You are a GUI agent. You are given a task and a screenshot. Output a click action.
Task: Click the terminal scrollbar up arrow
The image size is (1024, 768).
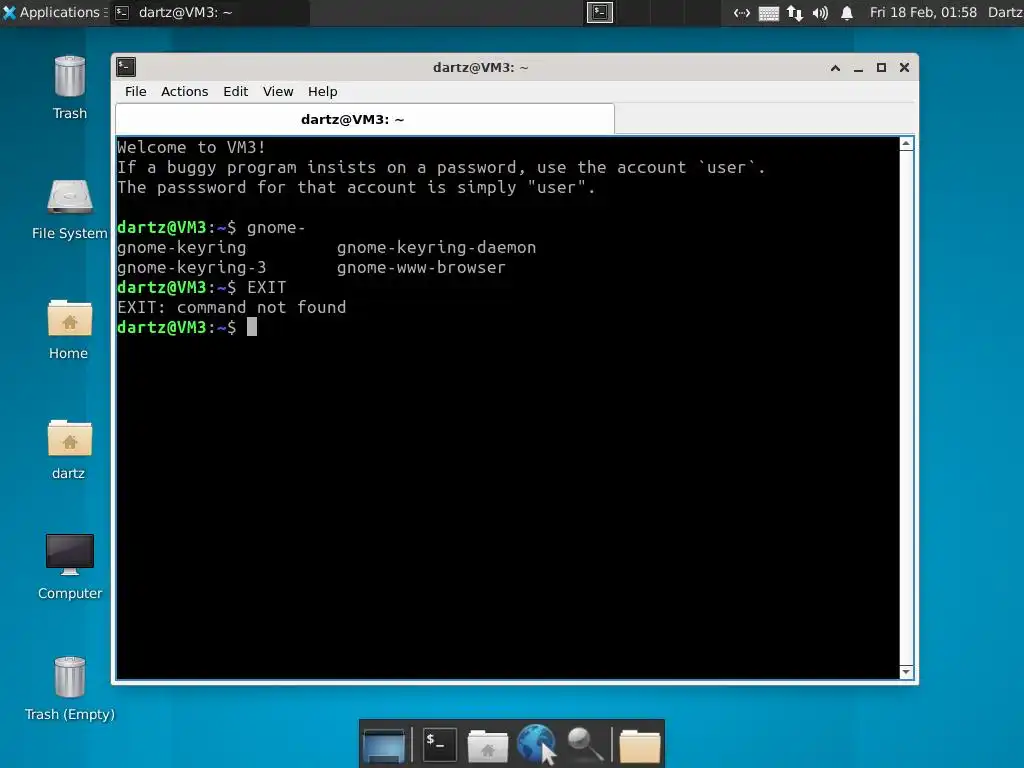coord(906,144)
